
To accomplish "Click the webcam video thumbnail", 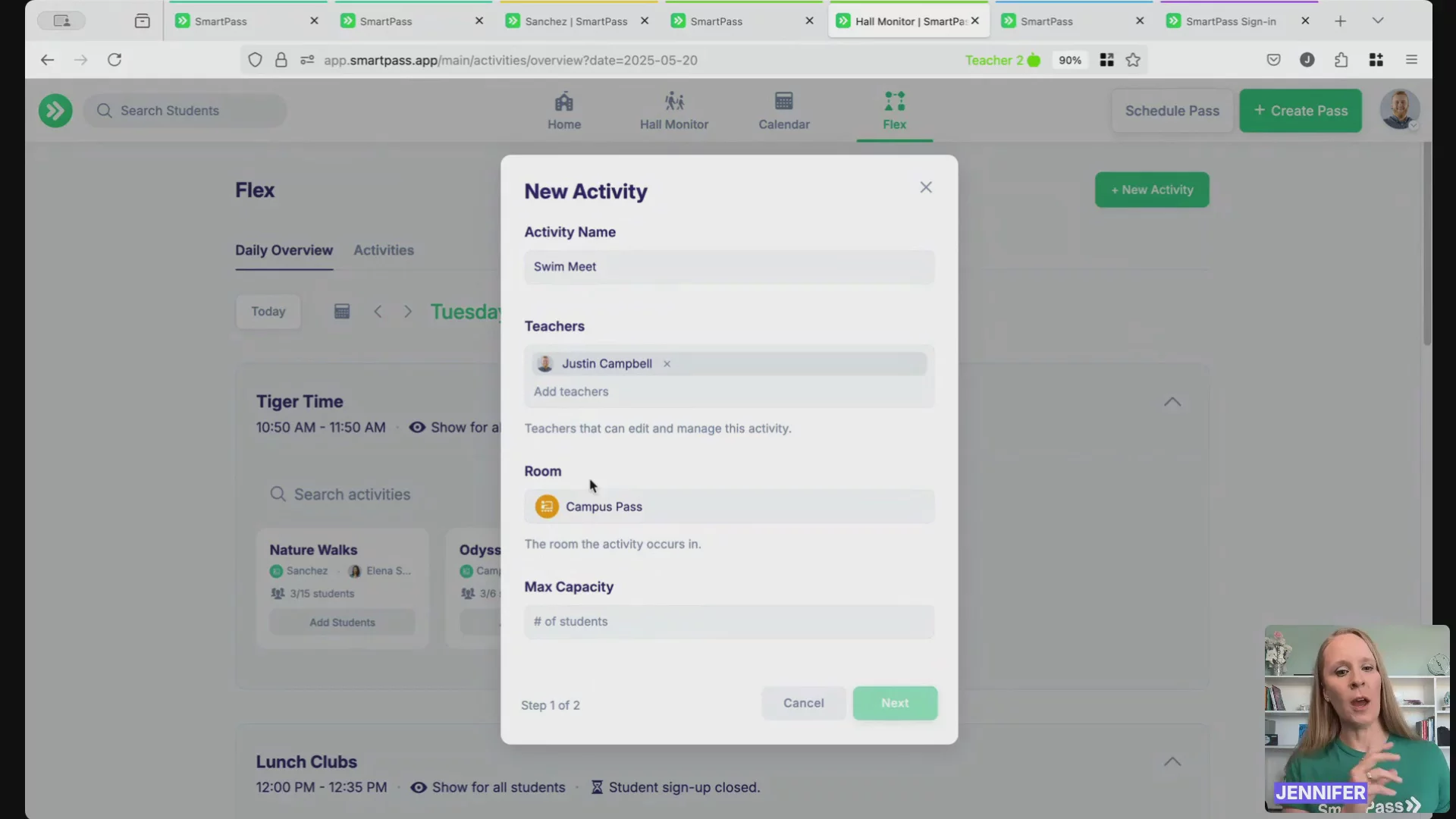I will 1357,718.
